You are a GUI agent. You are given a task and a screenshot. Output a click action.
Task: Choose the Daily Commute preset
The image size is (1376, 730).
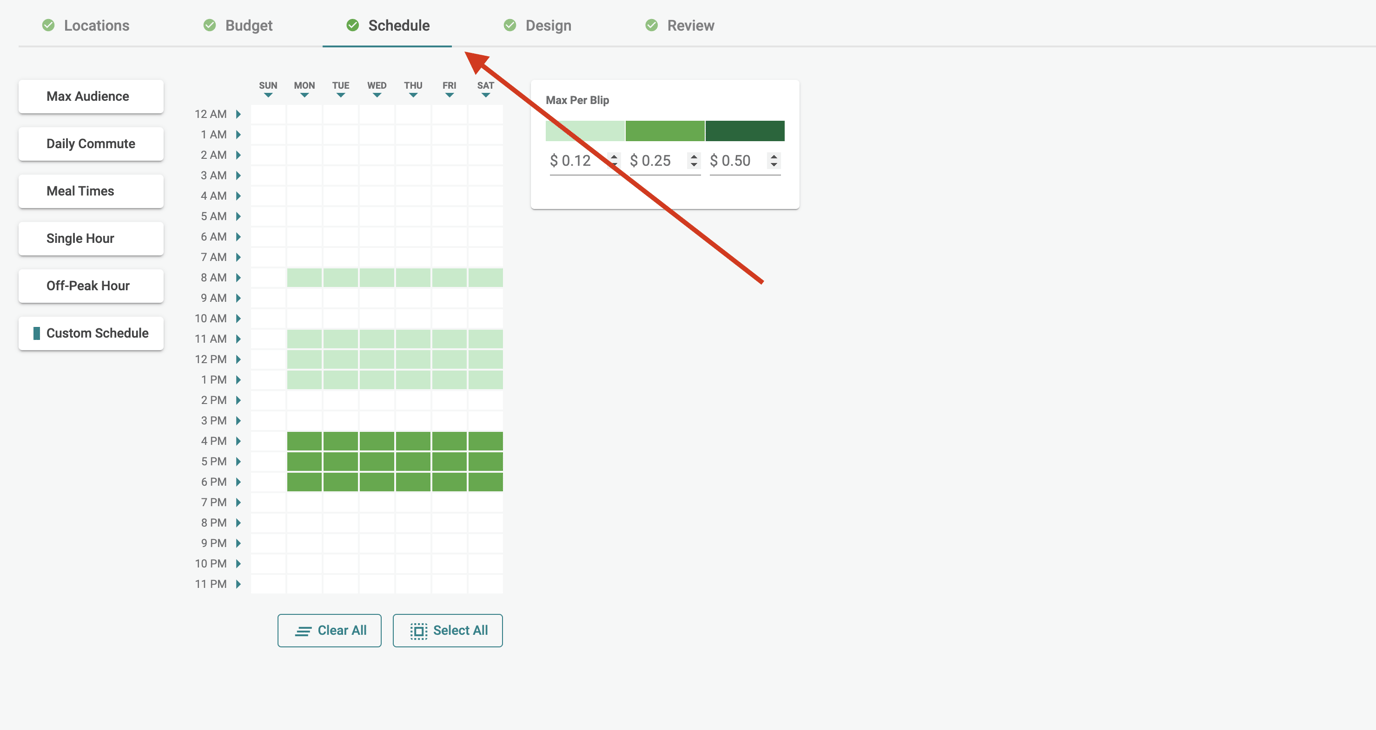coord(90,144)
